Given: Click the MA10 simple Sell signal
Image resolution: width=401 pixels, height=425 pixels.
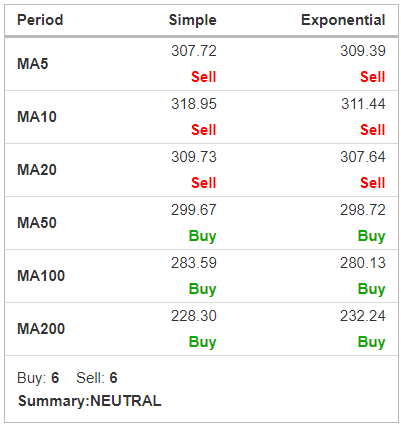Looking at the screenshot, I should click(204, 130).
